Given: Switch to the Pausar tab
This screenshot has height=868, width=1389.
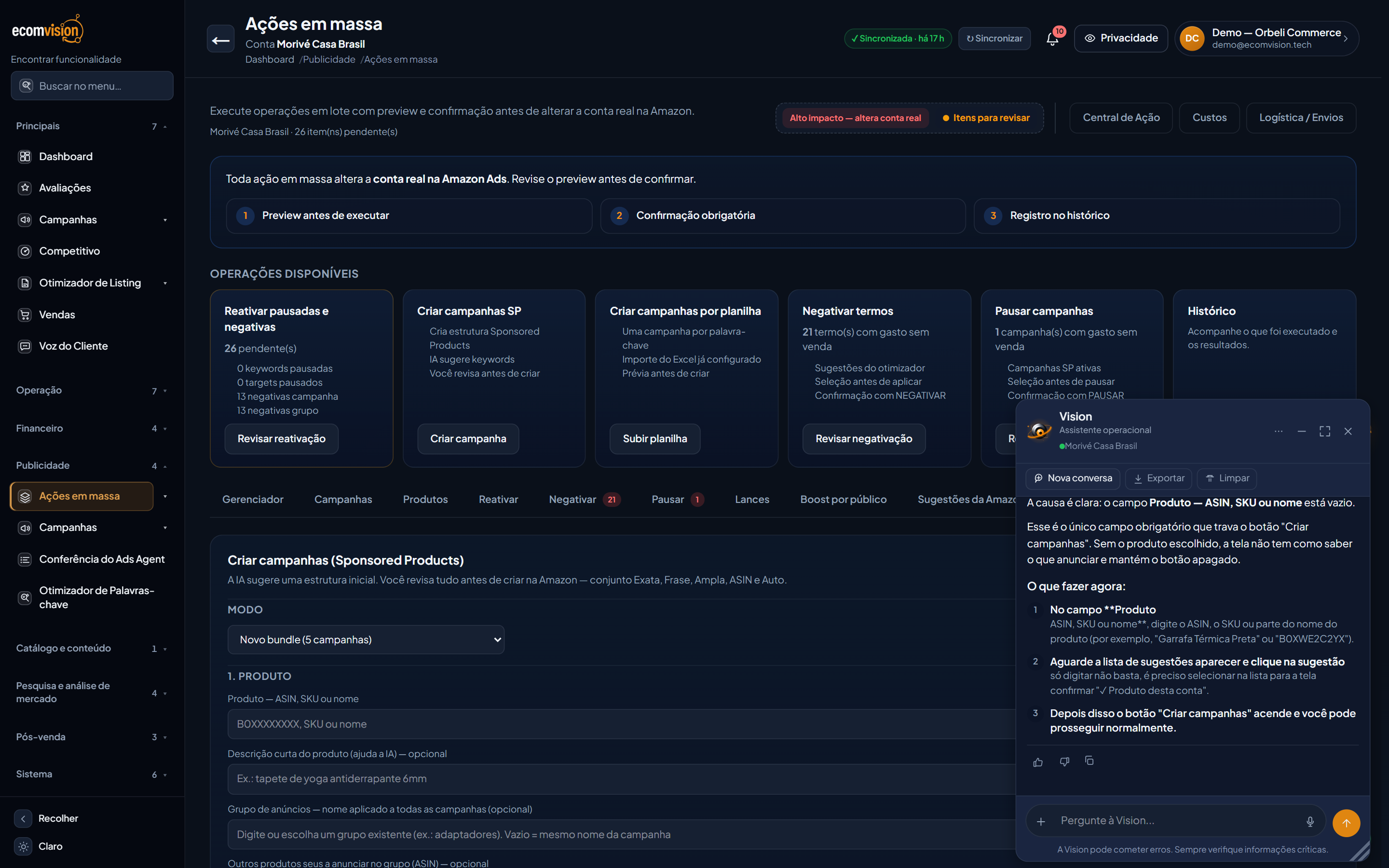Looking at the screenshot, I should point(678,500).
